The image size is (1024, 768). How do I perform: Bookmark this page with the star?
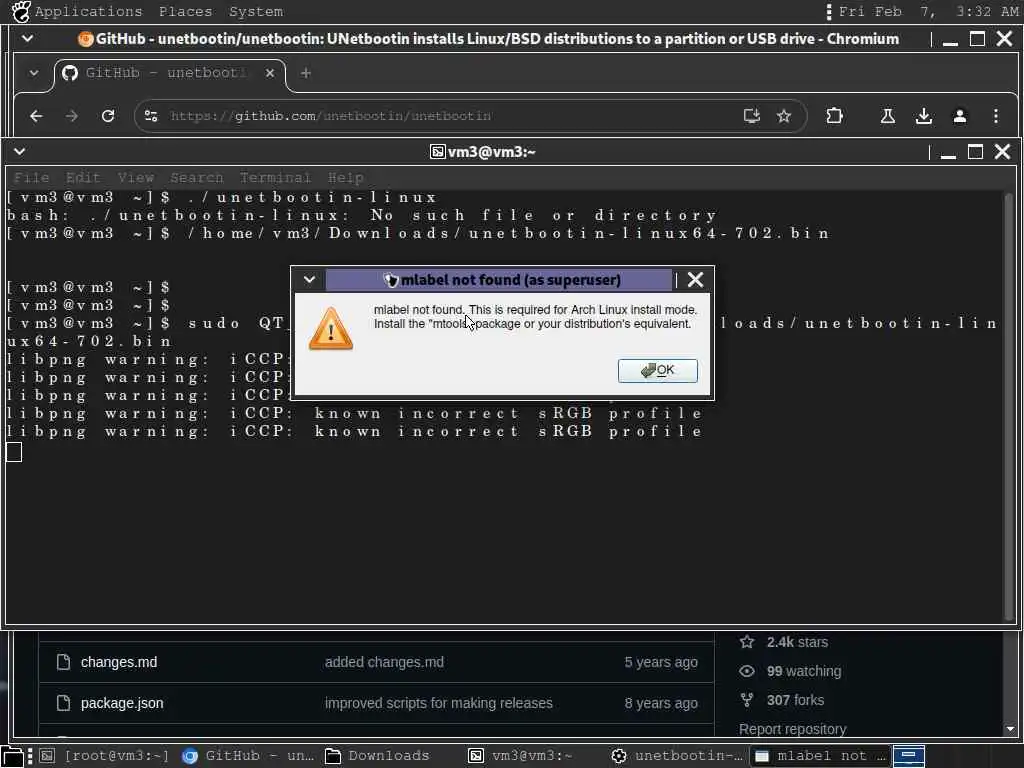coord(784,116)
